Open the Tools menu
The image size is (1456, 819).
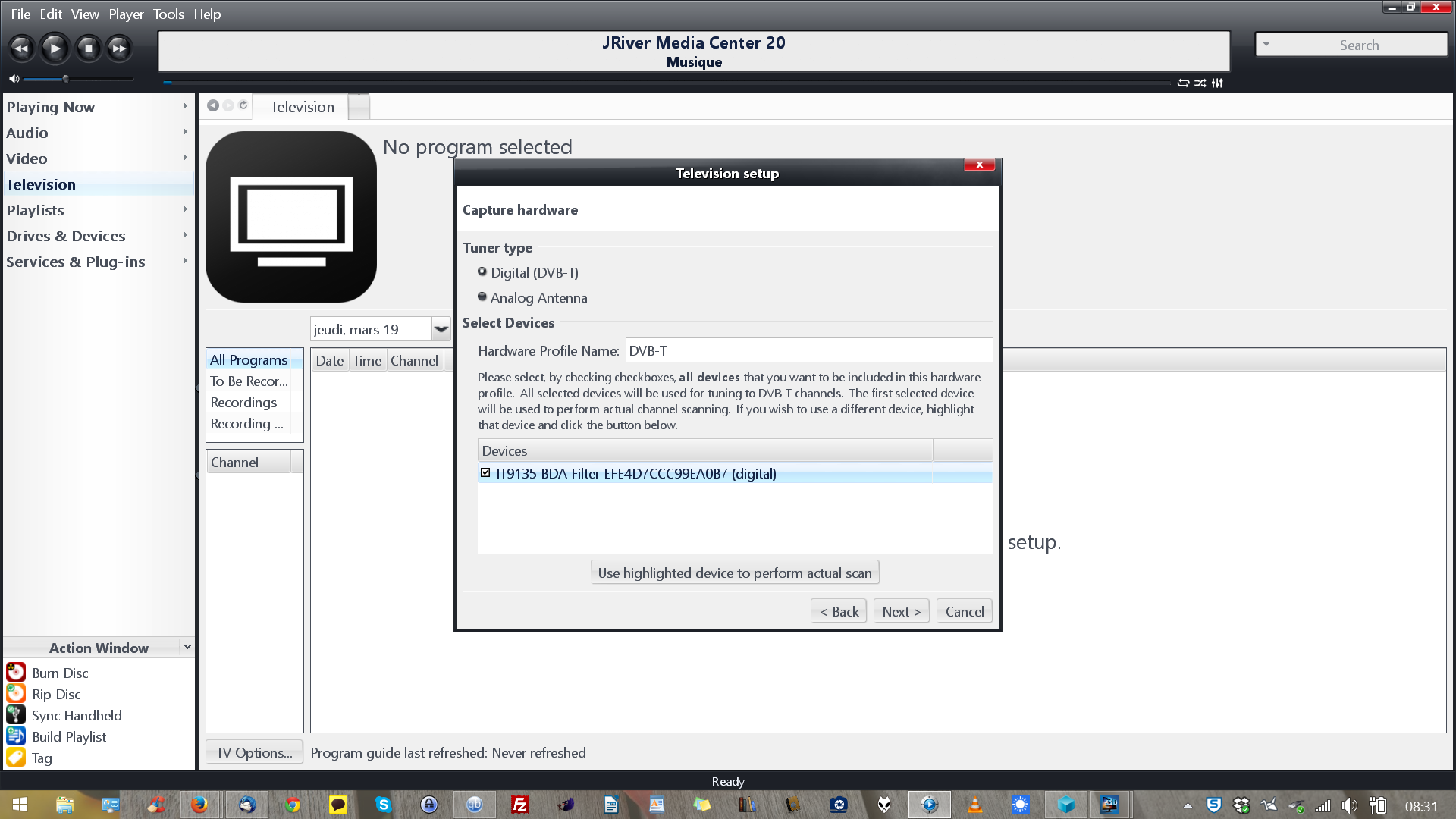click(168, 14)
